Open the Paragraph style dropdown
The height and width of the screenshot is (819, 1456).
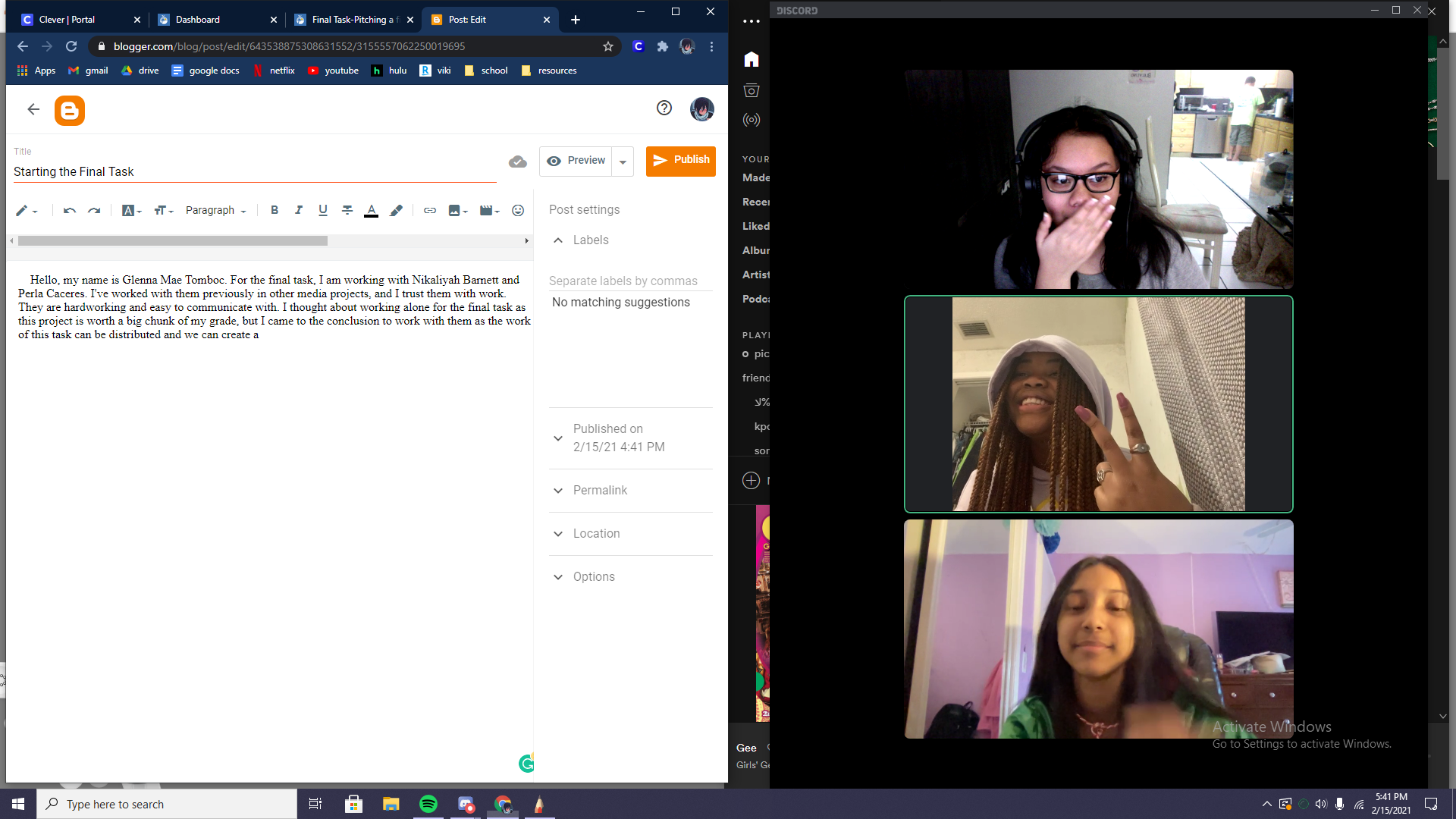coord(216,210)
